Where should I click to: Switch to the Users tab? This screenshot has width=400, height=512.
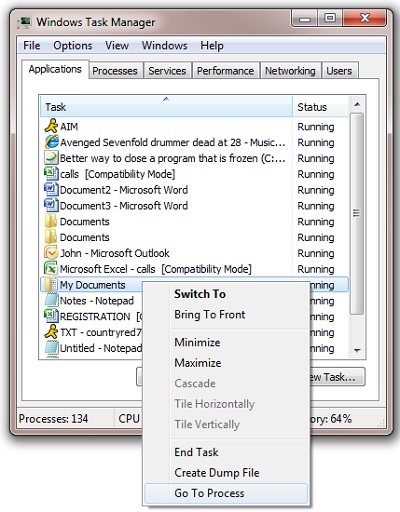pos(339,71)
